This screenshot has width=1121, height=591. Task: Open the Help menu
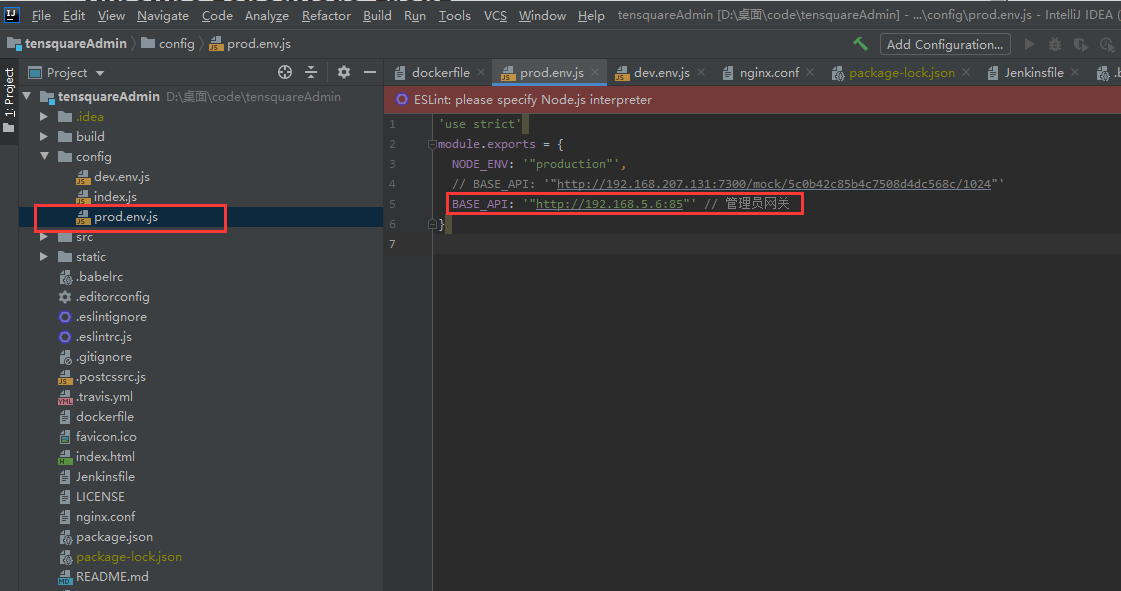coord(591,15)
